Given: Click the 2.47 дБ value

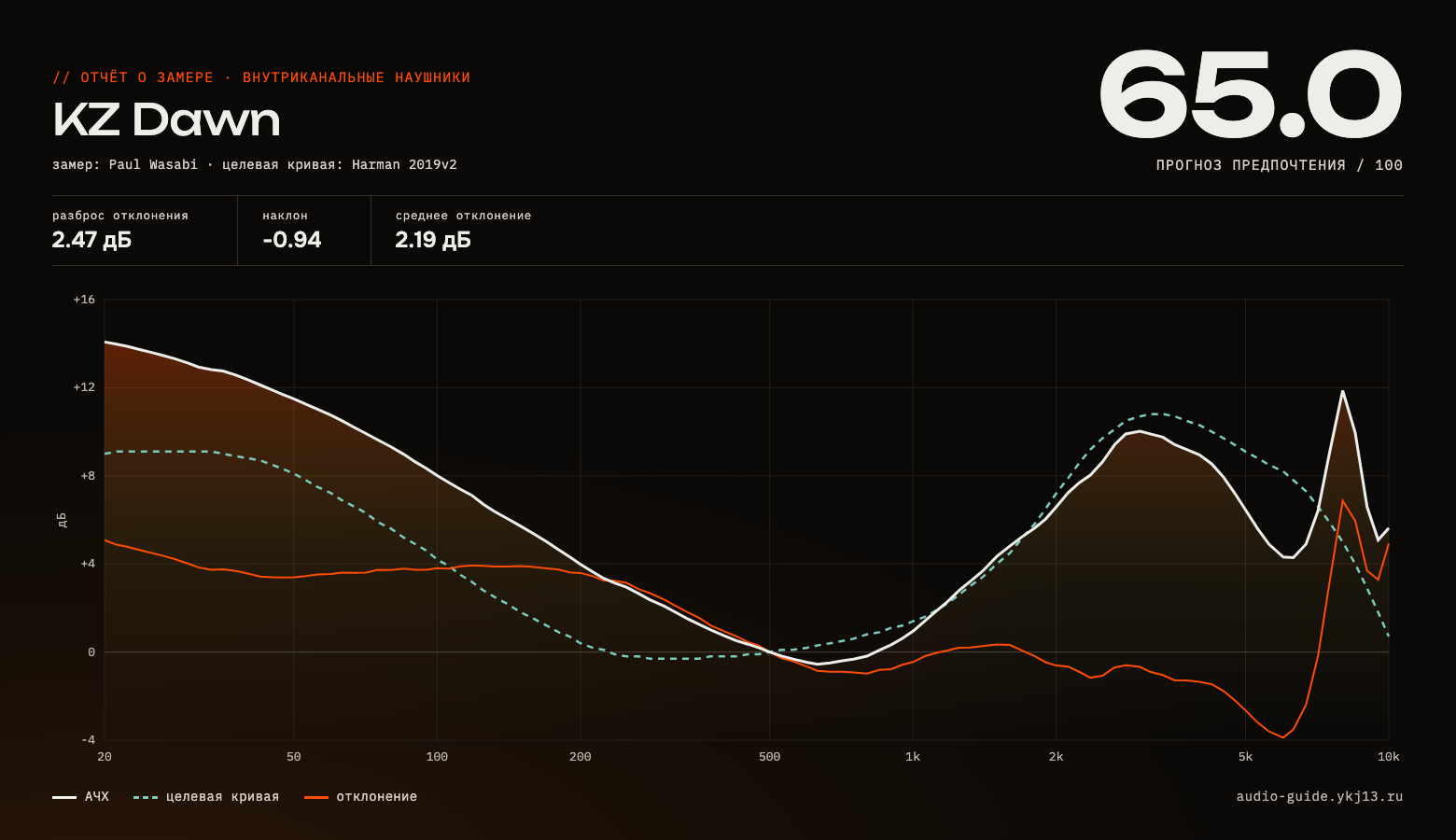Looking at the screenshot, I should pyautogui.click(x=91, y=240).
